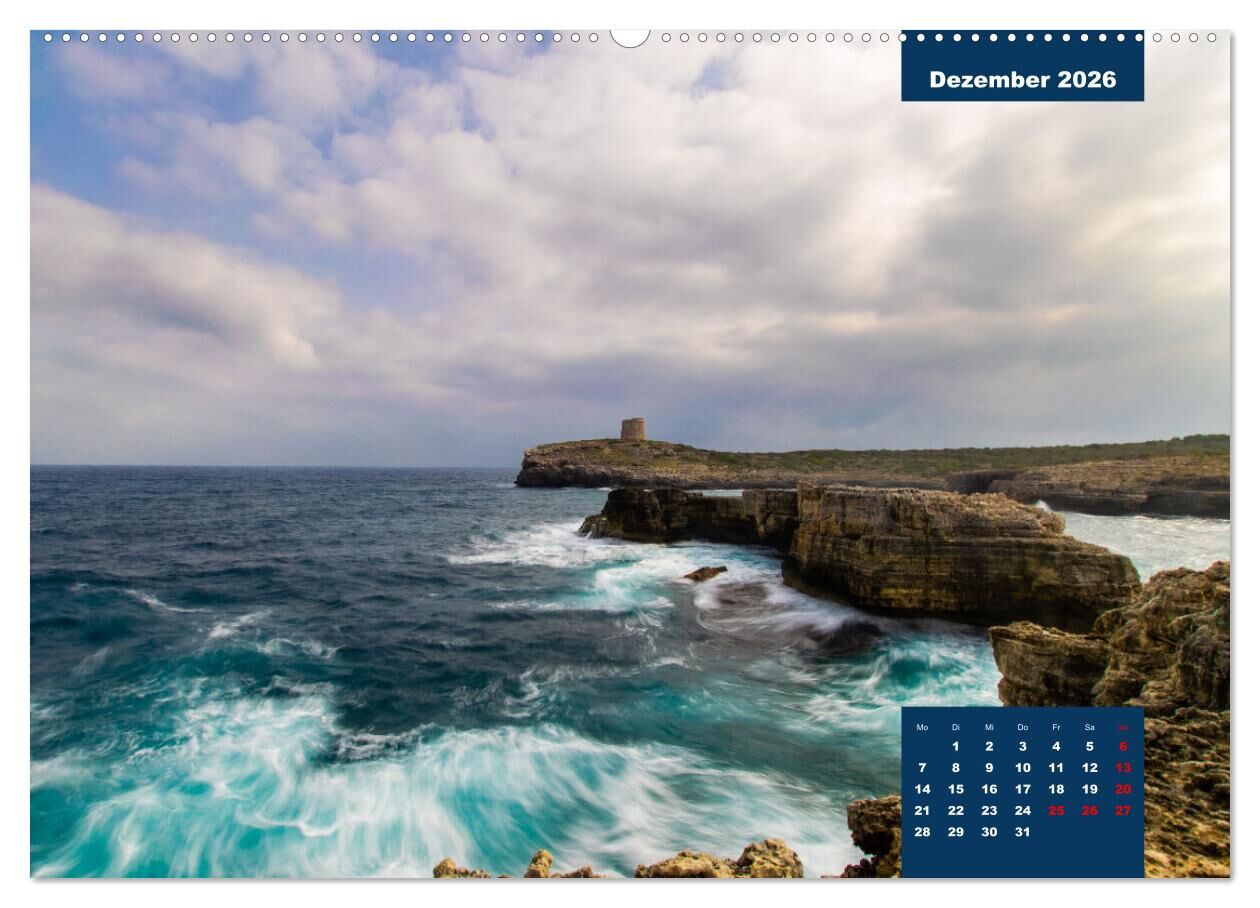Click the red date 20
The width and height of the screenshot is (1260, 908).
click(1123, 789)
